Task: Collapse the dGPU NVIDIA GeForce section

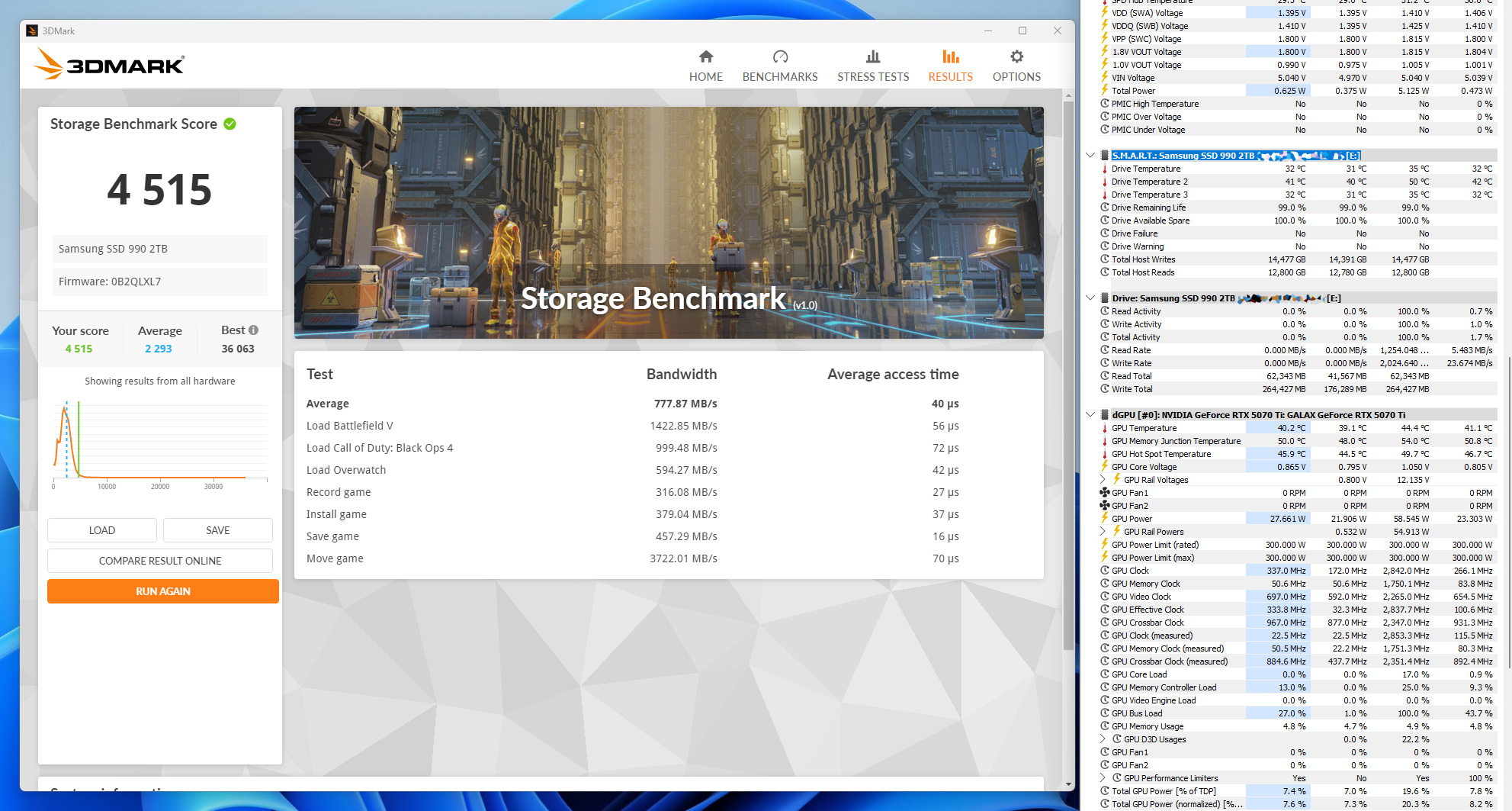Action: tap(1090, 415)
